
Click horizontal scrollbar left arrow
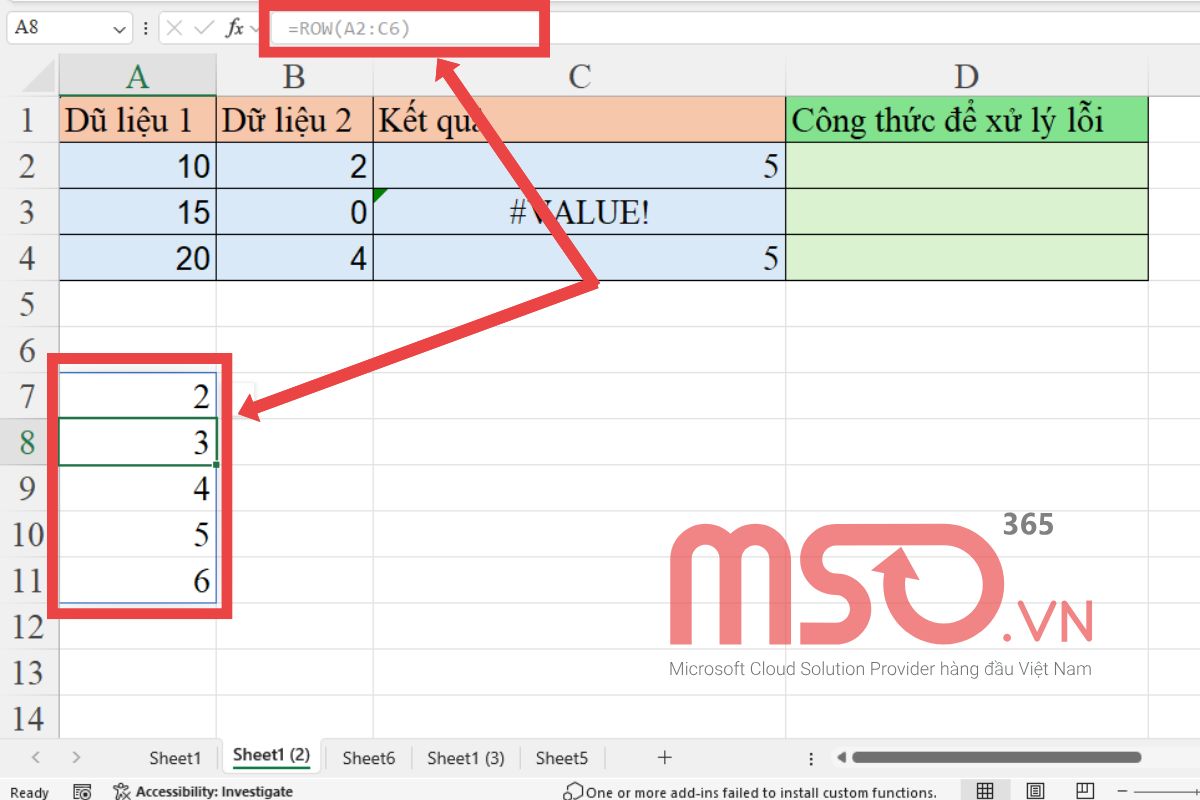pyautogui.click(x=841, y=758)
